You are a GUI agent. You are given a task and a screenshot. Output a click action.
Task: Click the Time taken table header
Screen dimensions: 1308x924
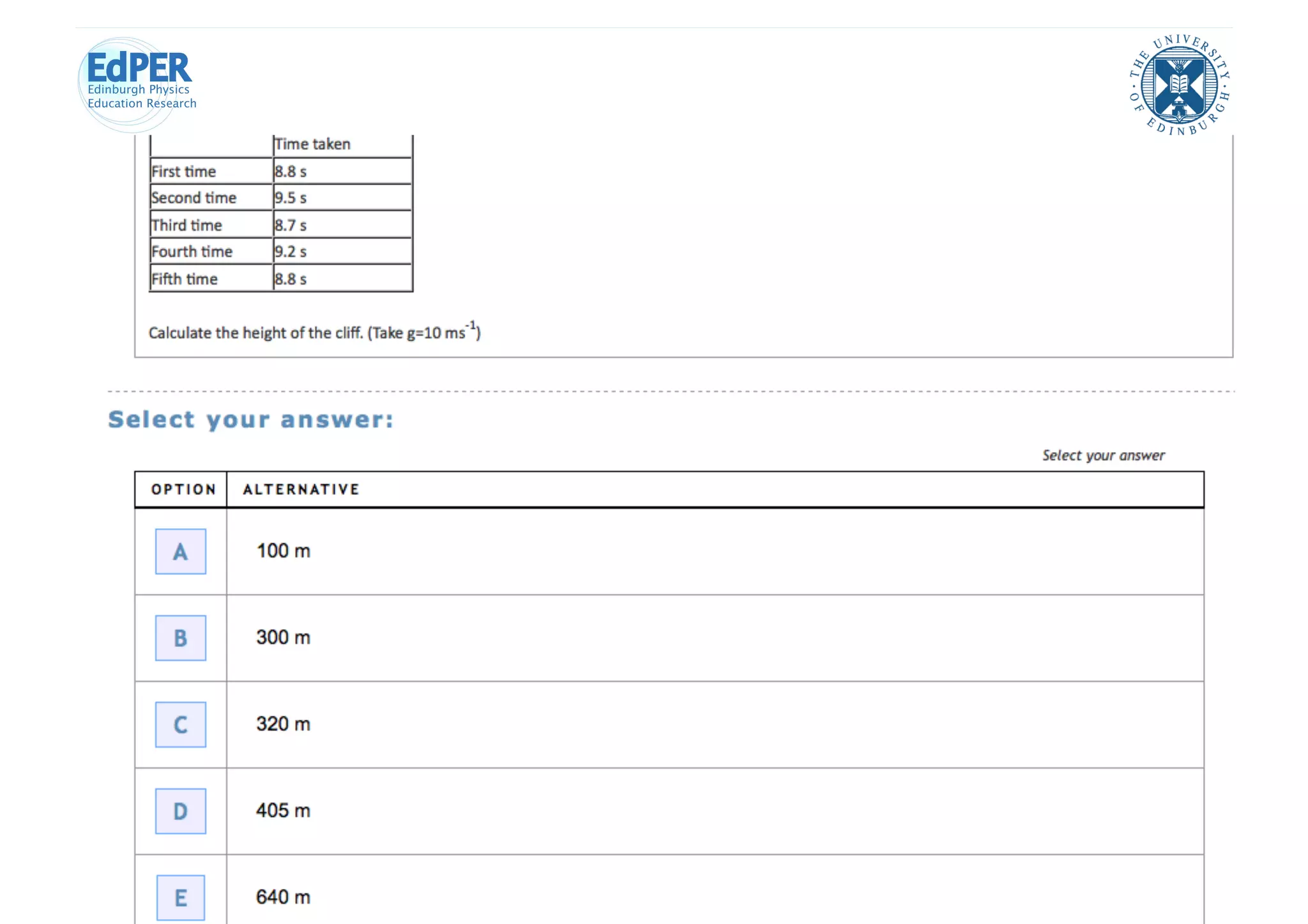click(312, 144)
